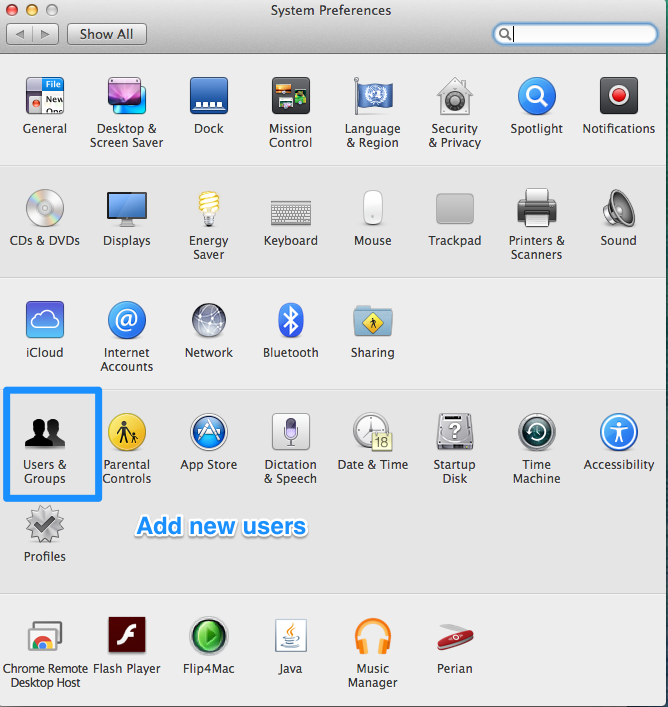Image resolution: width=668 pixels, height=707 pixels.
Task: Close the System Preferences window
Action: 12,10
